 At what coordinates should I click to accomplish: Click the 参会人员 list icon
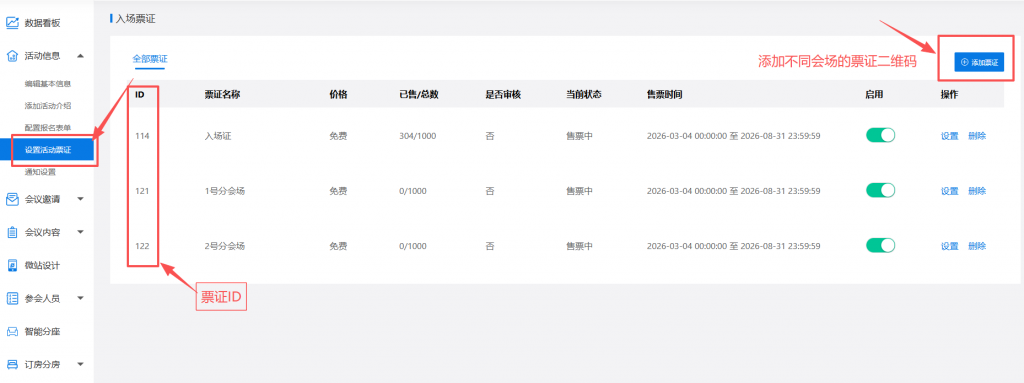(x=12, y=299)
